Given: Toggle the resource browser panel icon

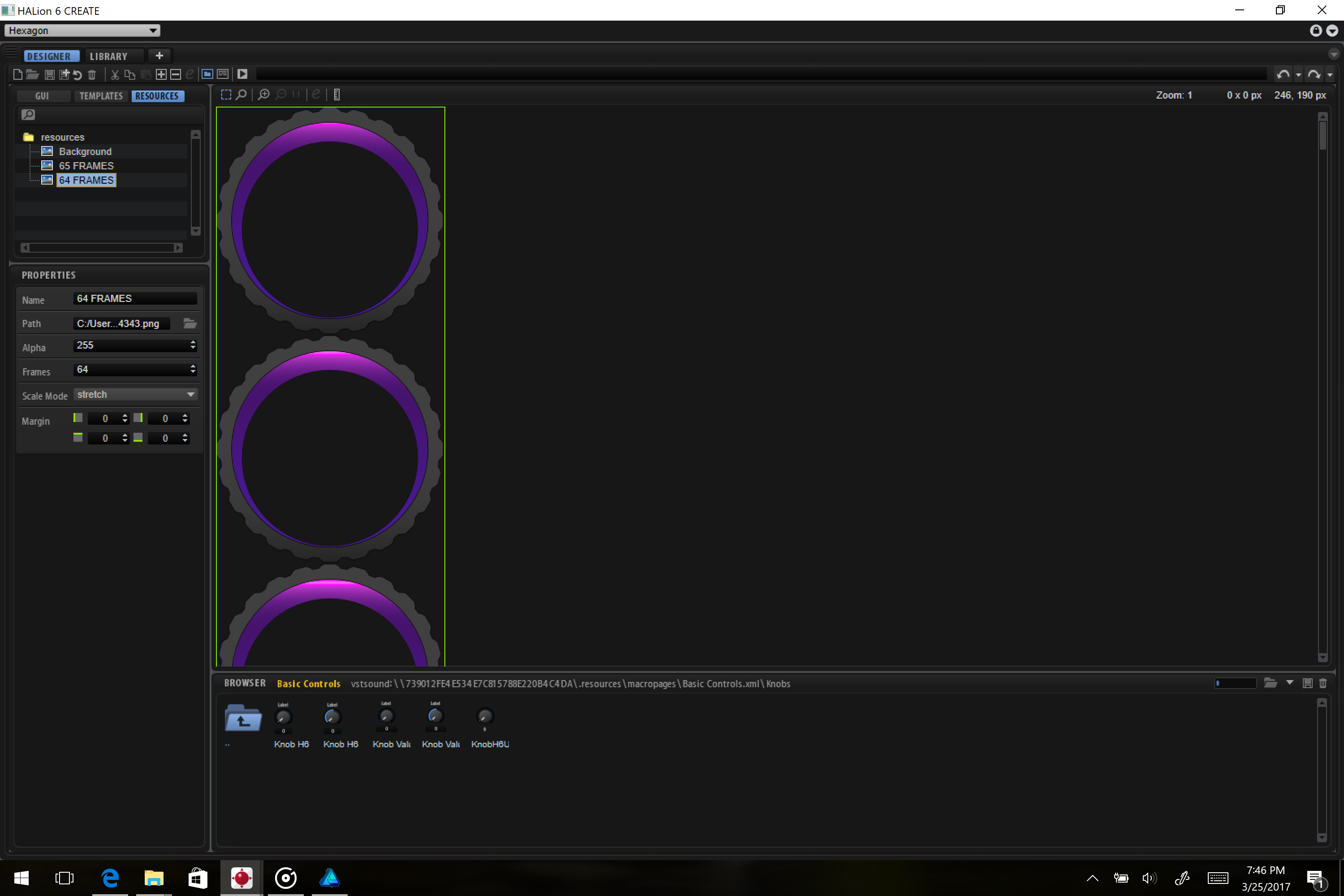Looking at the screenshot, I should [207, 74].
